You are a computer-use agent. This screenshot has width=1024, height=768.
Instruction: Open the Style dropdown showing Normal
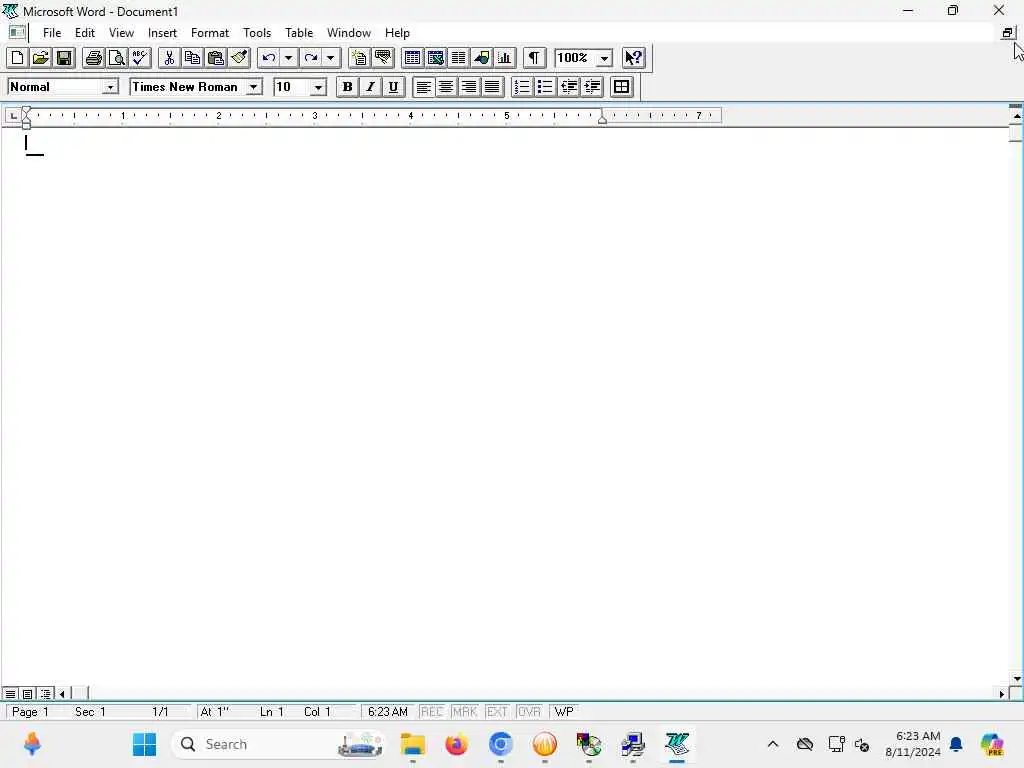(110, 87)
